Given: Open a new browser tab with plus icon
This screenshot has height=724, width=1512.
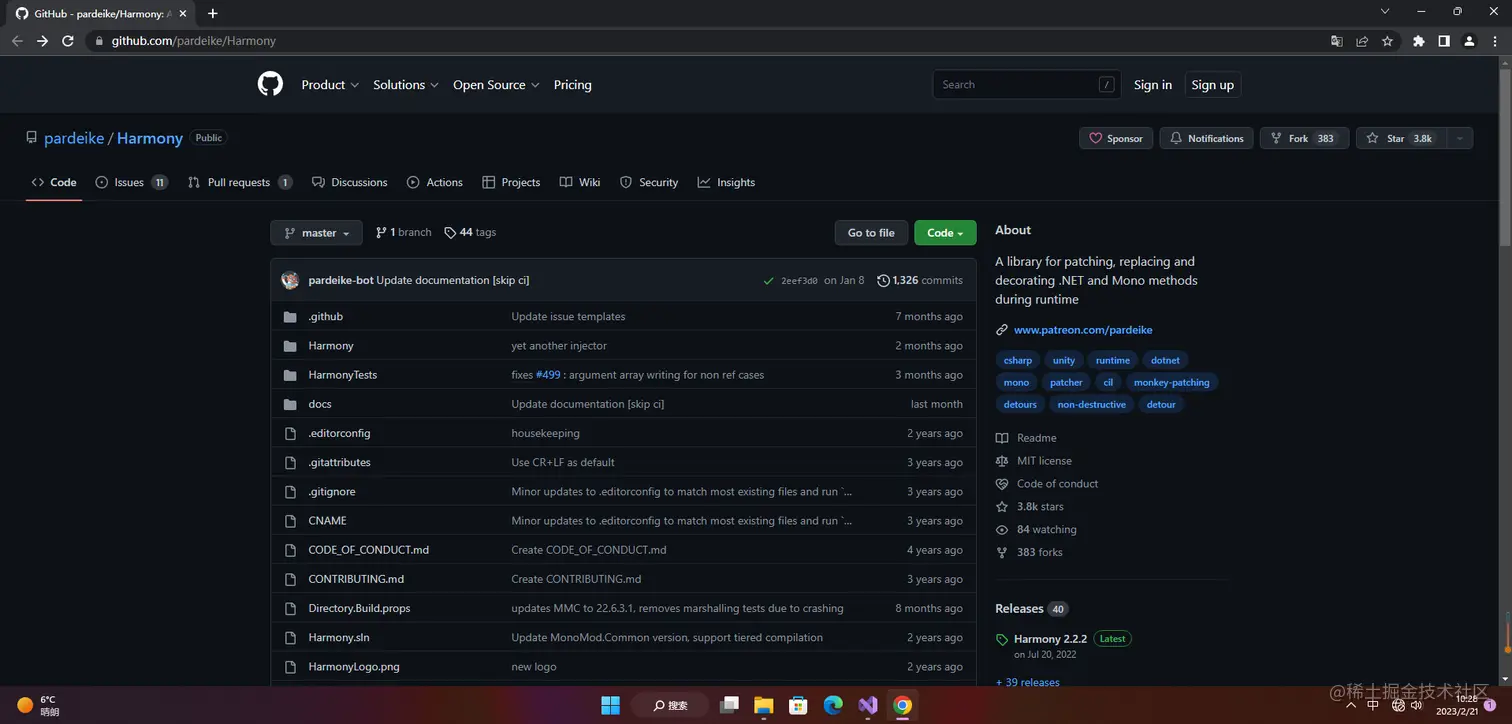Looking at the screenshot, I should pos(212,13).
